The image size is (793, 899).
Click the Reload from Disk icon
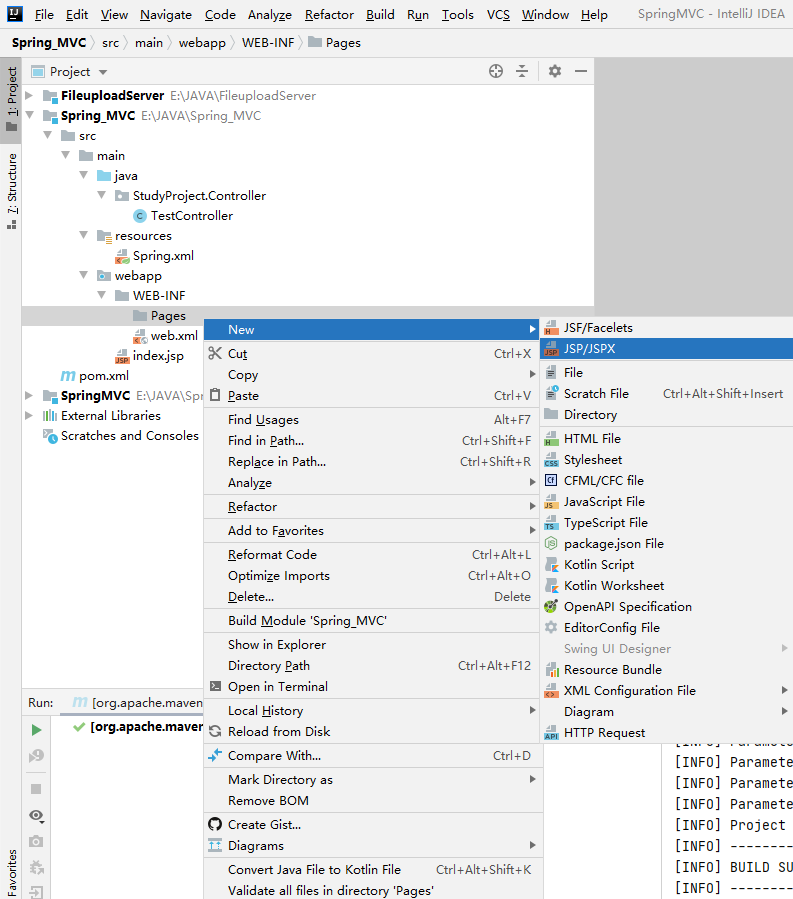click(x=215, y=732)
